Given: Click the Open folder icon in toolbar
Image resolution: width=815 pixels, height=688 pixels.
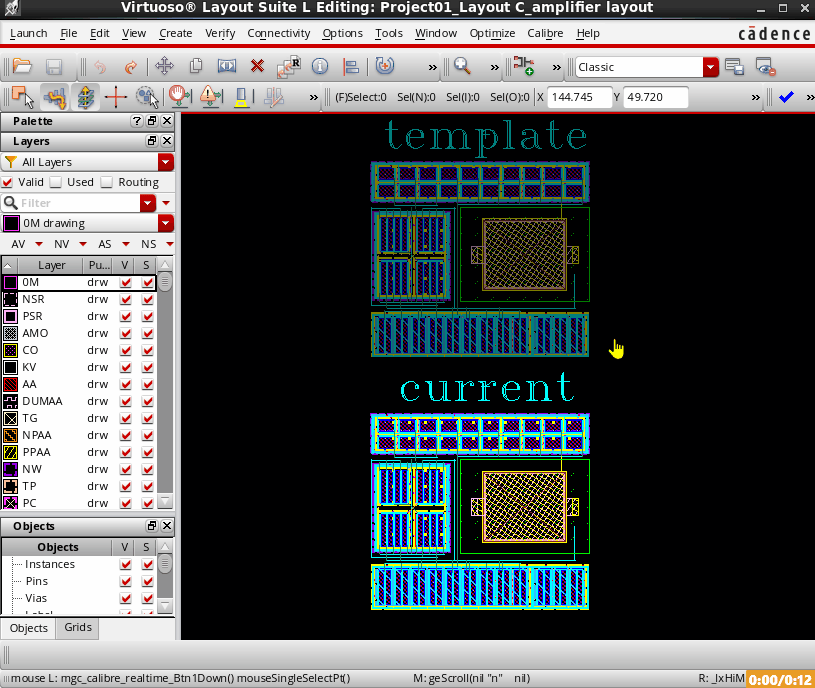Looking at the screenshot, I should [x=22, y=67].
